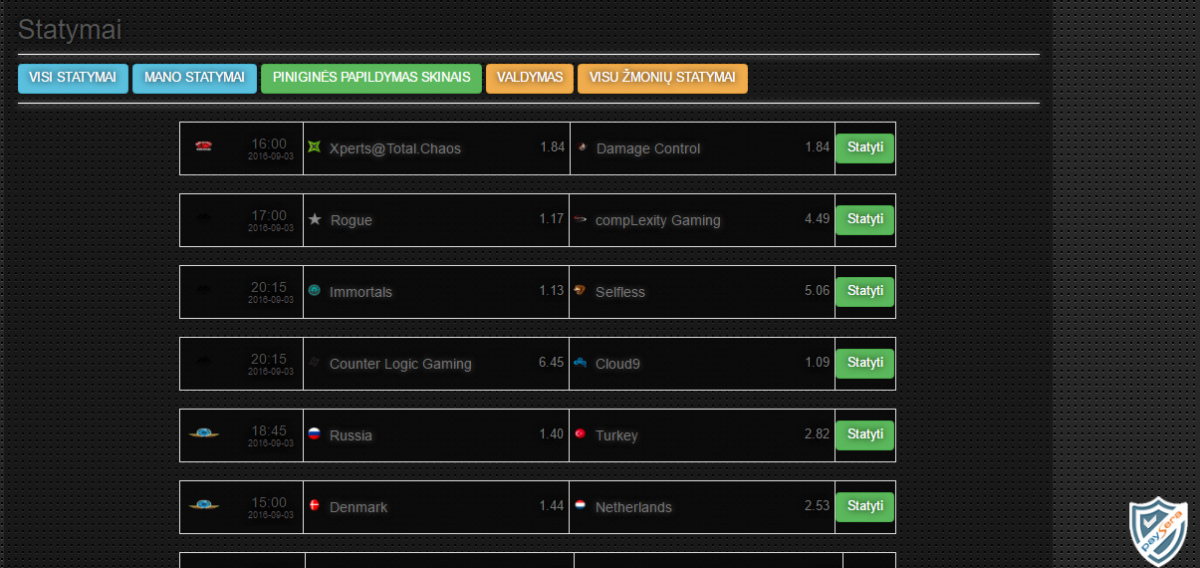Click odds 2.82 for Turkey
Screen dimensions: 1200x568
(x=817, y=434)
